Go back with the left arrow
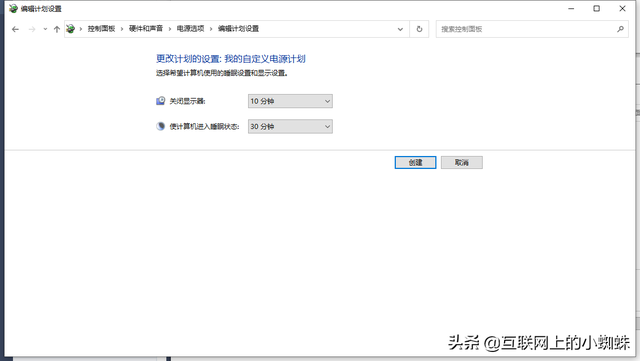 [x=16, y=29]
